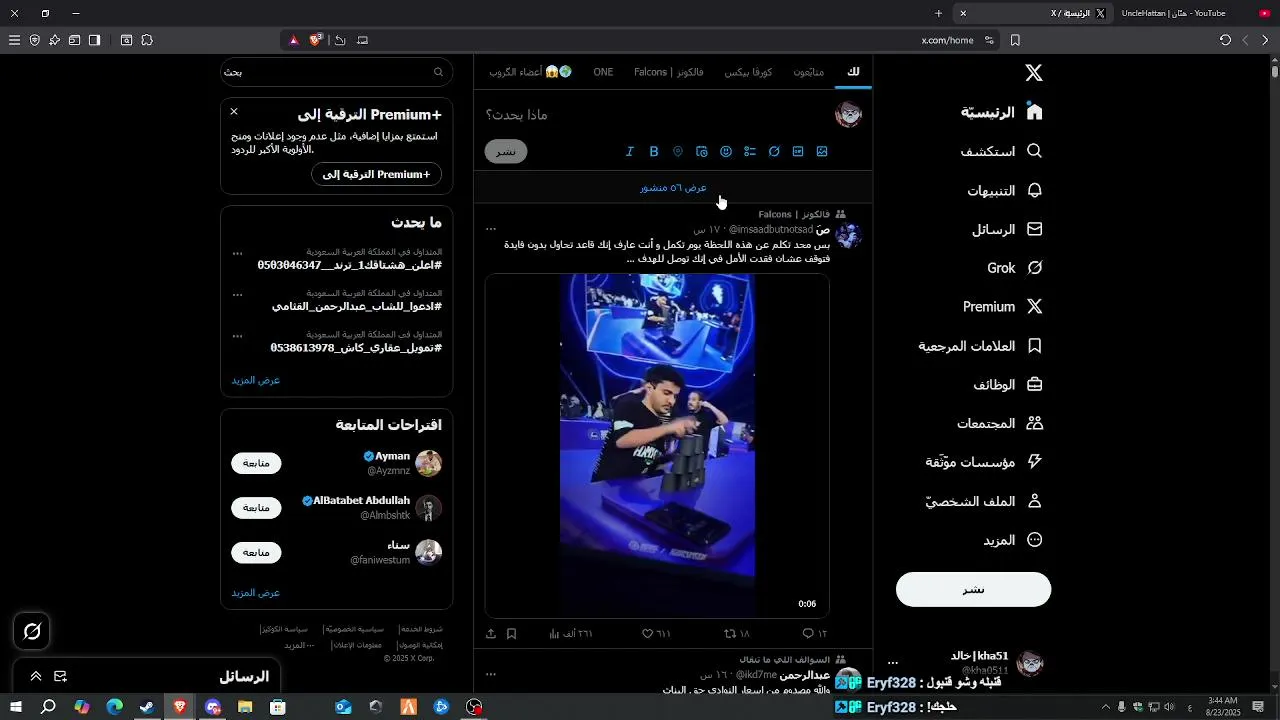
Task: Open Brave Shields lion icon
Action: [317, 40]
